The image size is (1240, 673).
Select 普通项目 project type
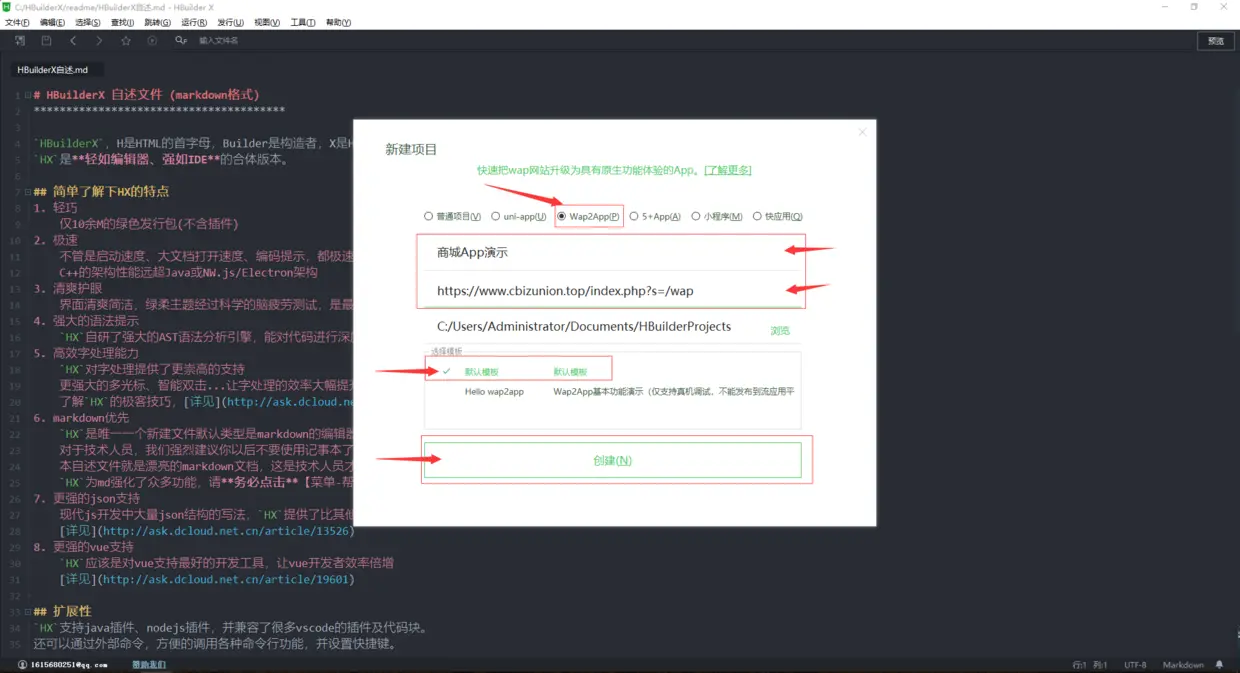pos(452,216)
